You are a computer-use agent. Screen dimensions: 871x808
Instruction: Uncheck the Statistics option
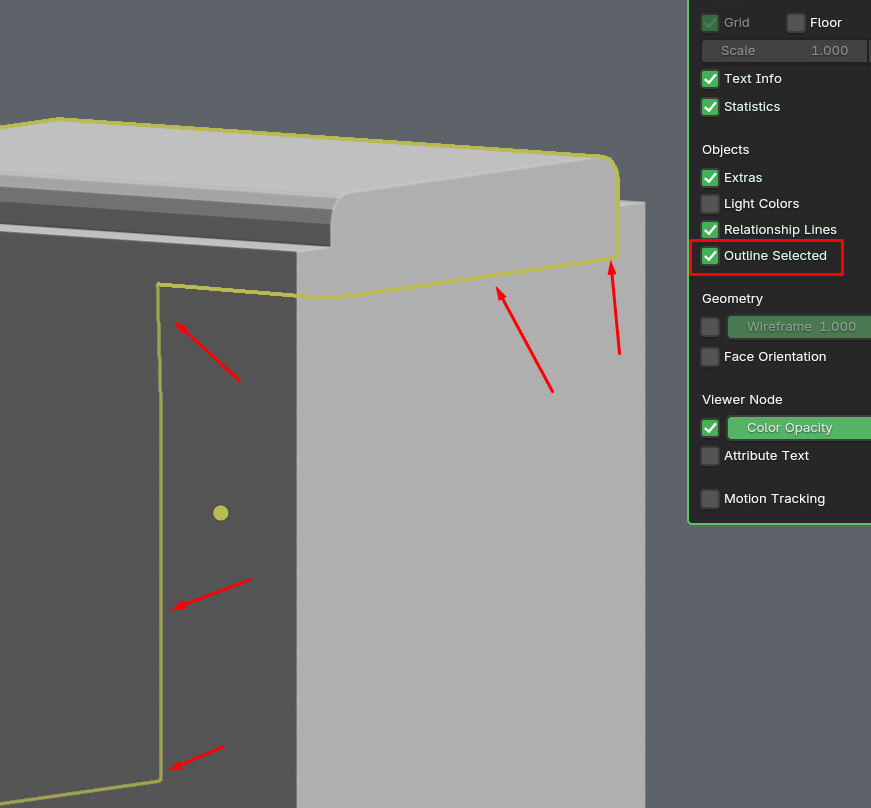pos(710,107)
